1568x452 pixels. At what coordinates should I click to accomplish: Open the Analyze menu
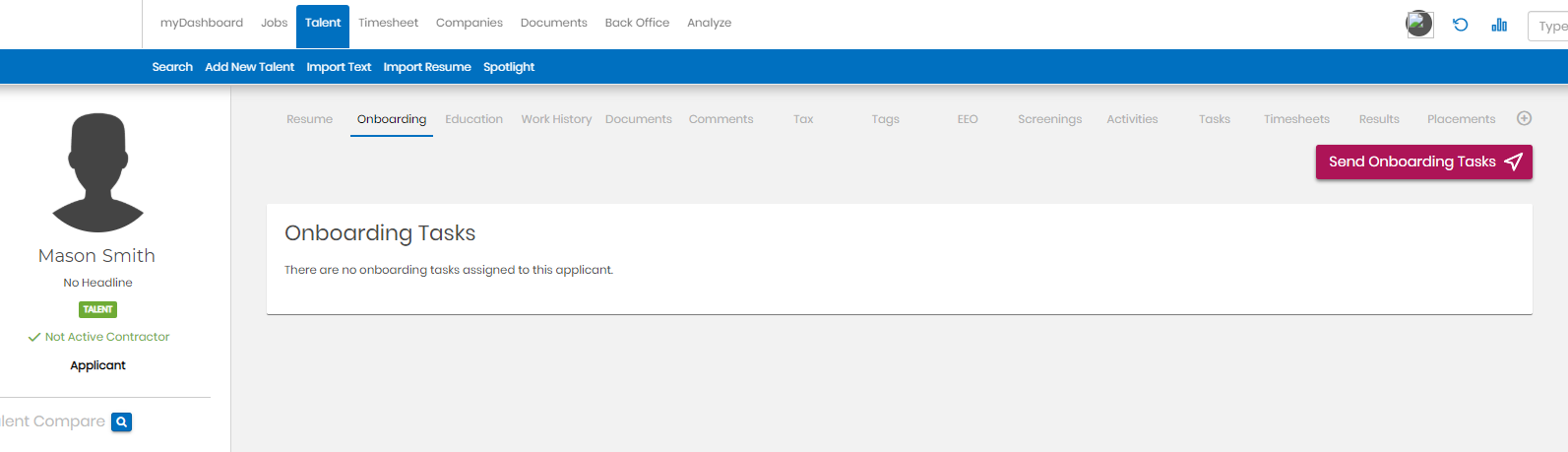[710, 23]
